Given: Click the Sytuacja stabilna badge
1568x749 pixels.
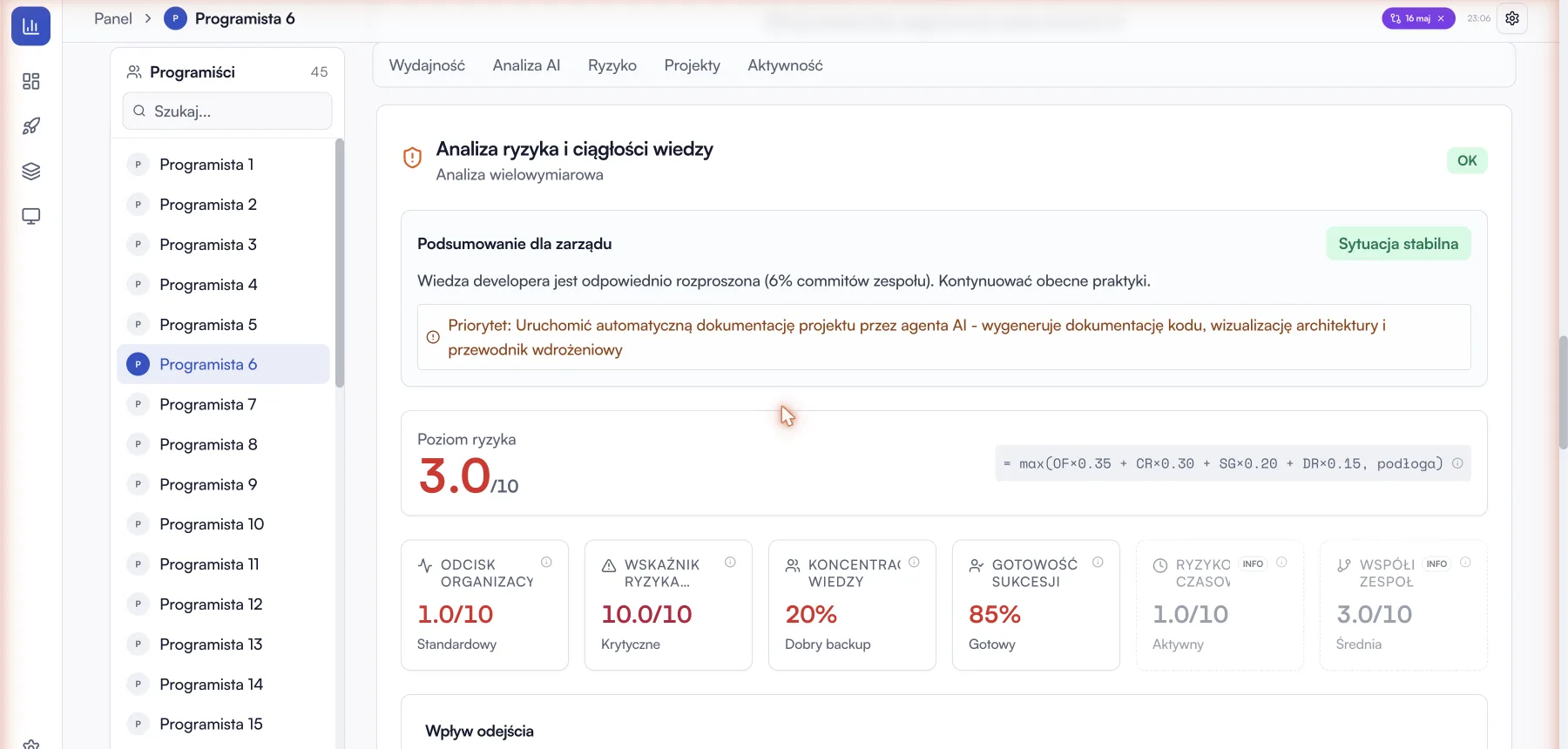Looking at the screenshot, I should click(1398, 244).
